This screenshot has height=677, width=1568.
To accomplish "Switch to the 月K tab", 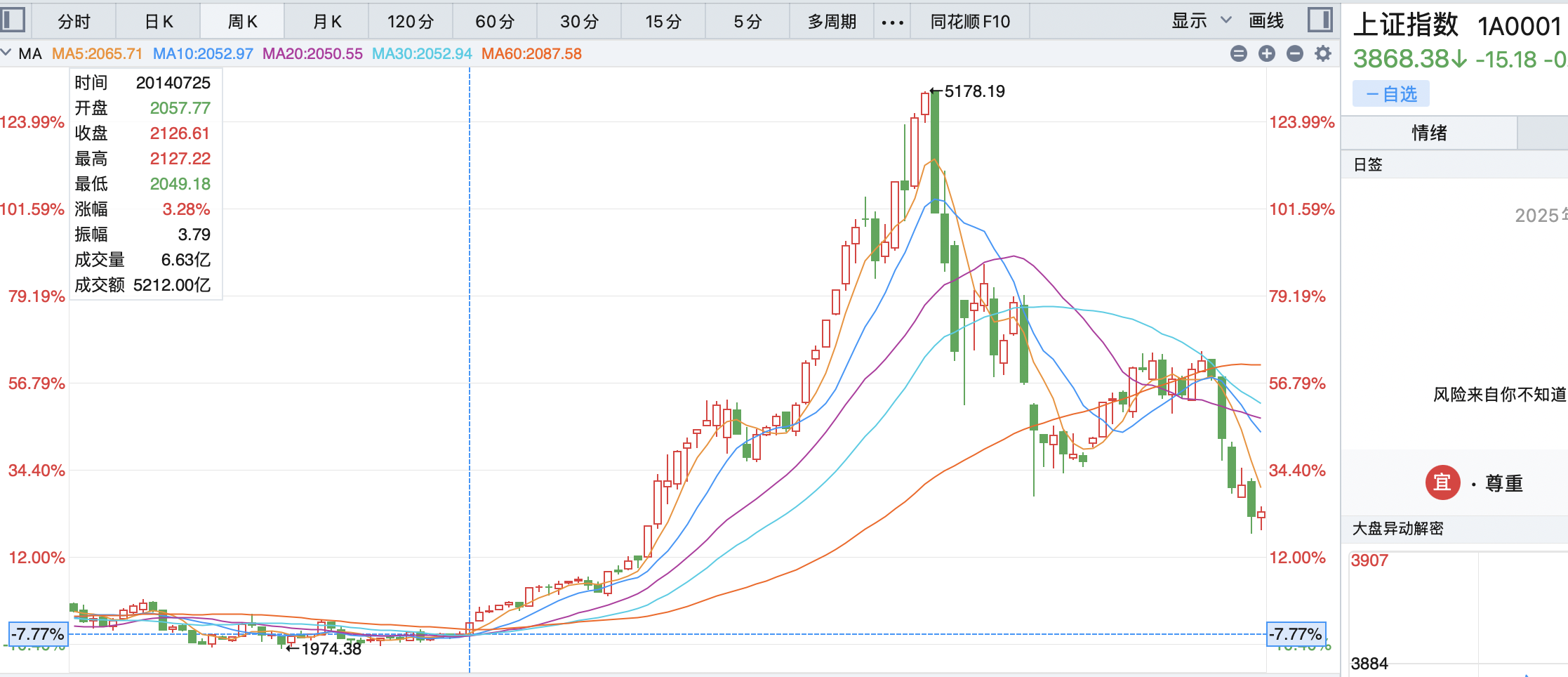I will (x=327, y=22).
